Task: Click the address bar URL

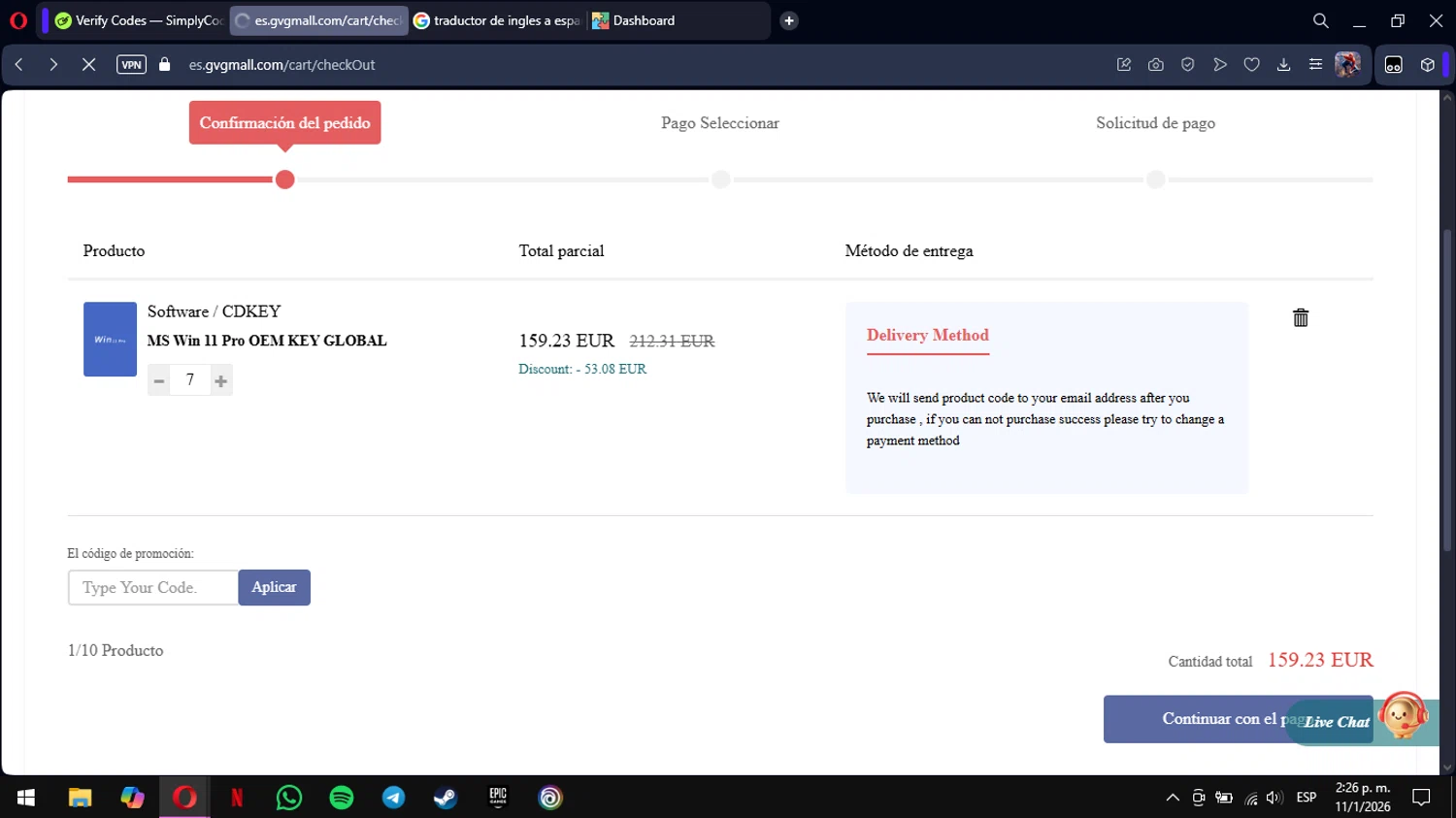Action: [281, 65]
